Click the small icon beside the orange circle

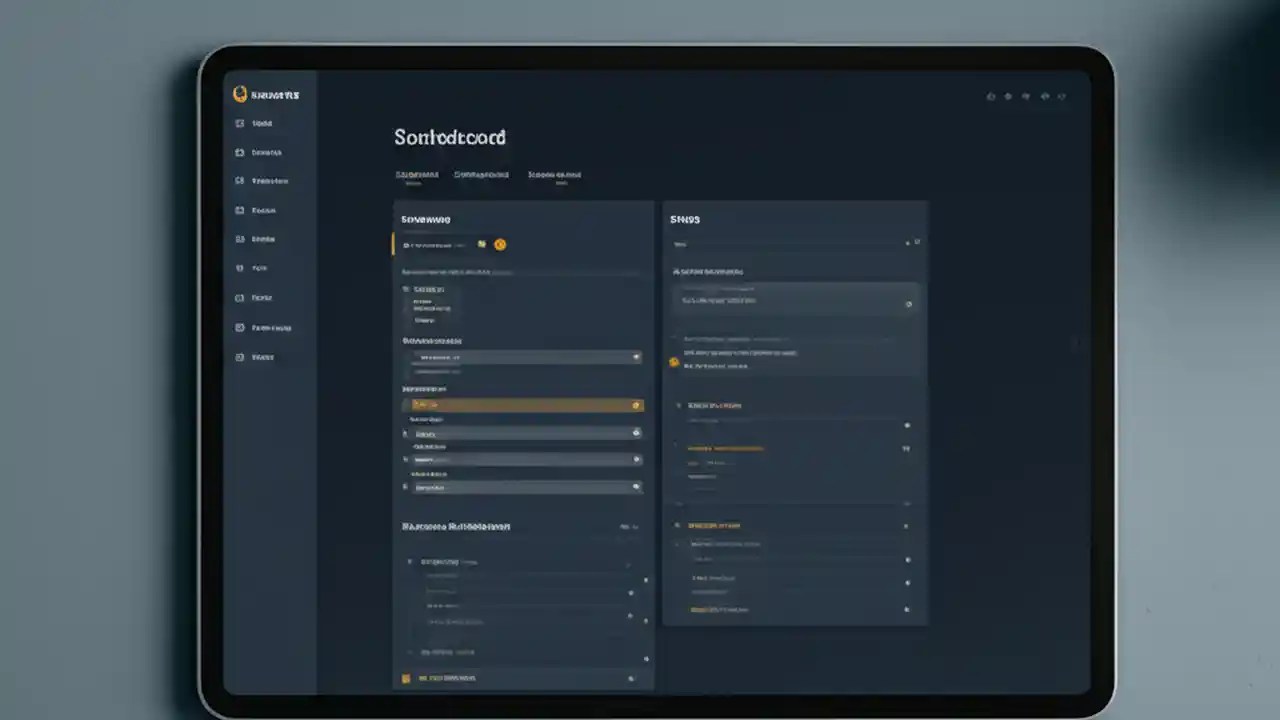(x=481, y=244)
